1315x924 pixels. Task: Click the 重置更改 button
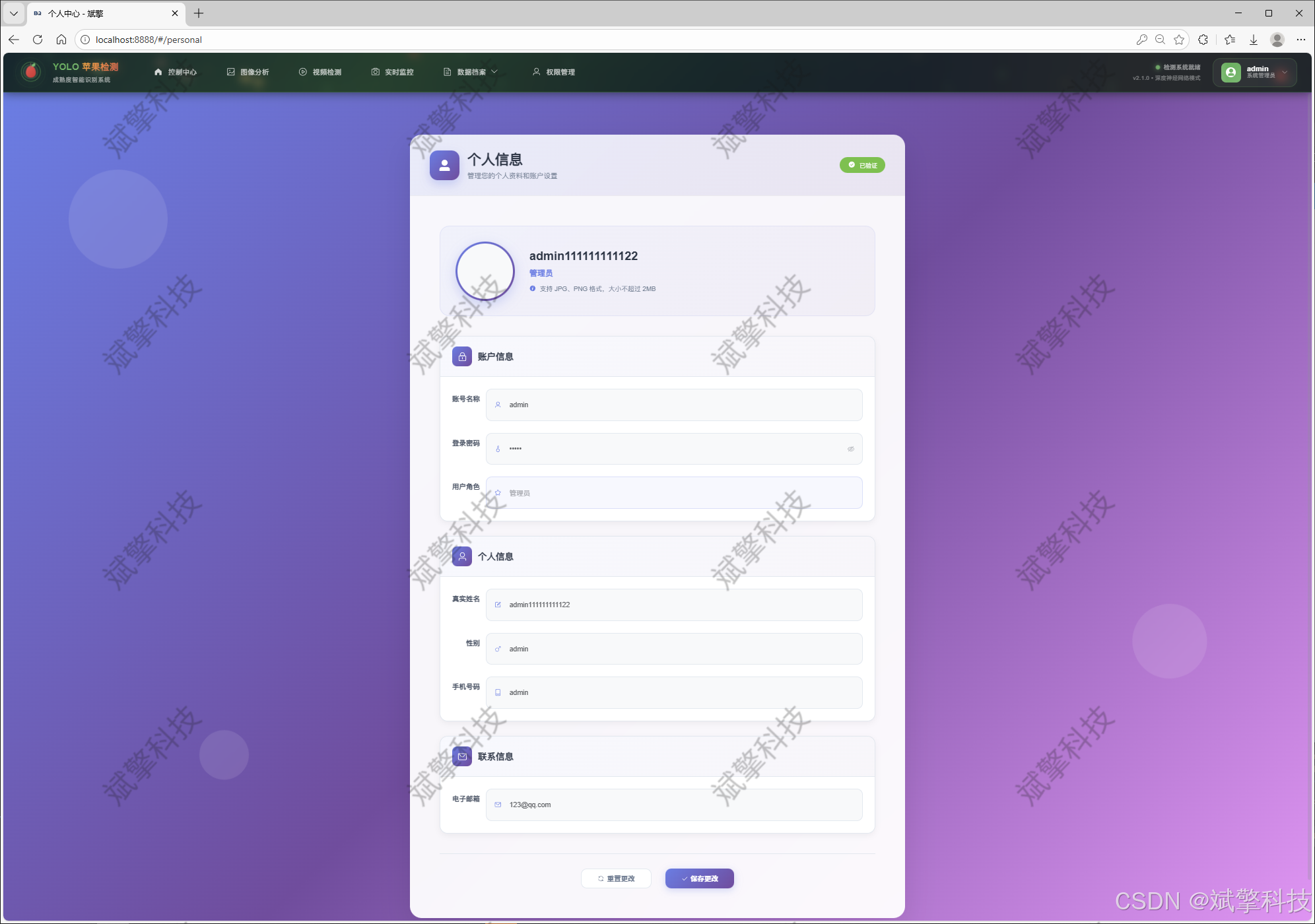(x=616, y=878)
